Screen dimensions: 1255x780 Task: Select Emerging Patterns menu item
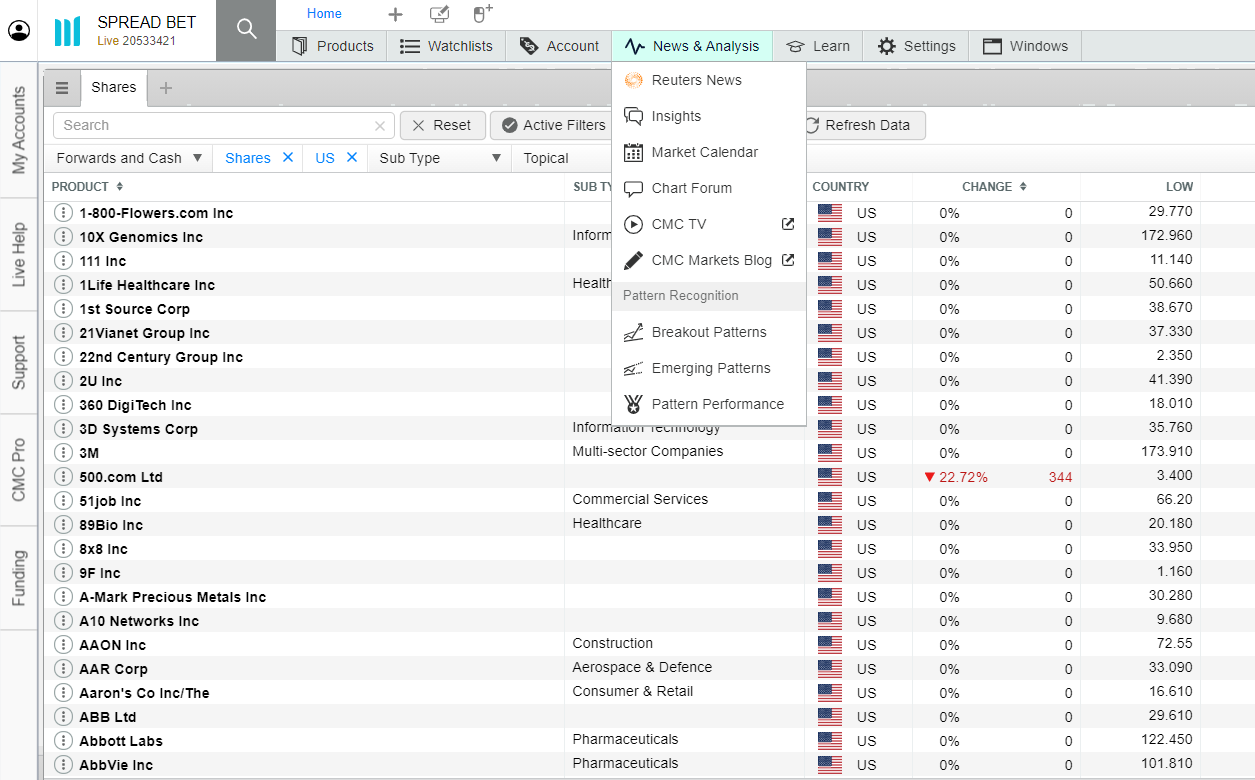click(x=708, y=368)
